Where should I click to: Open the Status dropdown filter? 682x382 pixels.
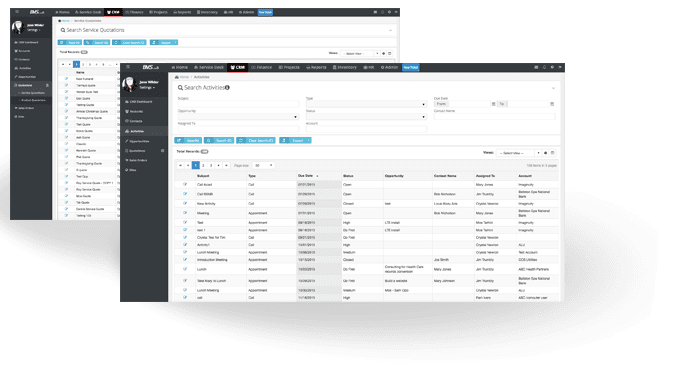[366, 117]
